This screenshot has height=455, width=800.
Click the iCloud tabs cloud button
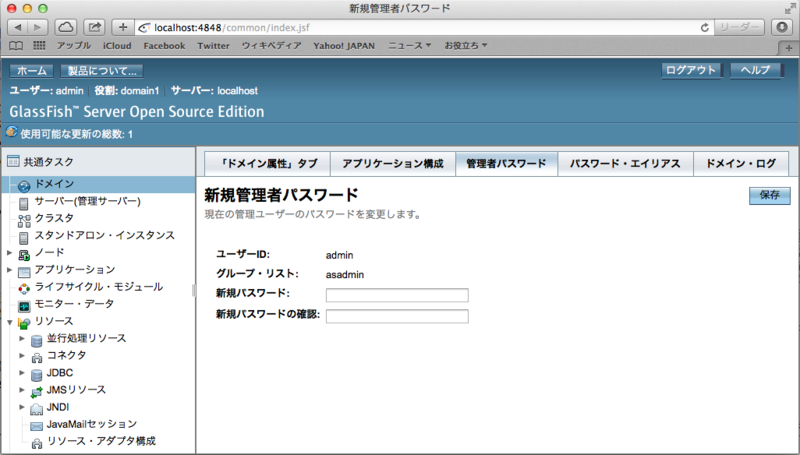[x=65, y=27]
